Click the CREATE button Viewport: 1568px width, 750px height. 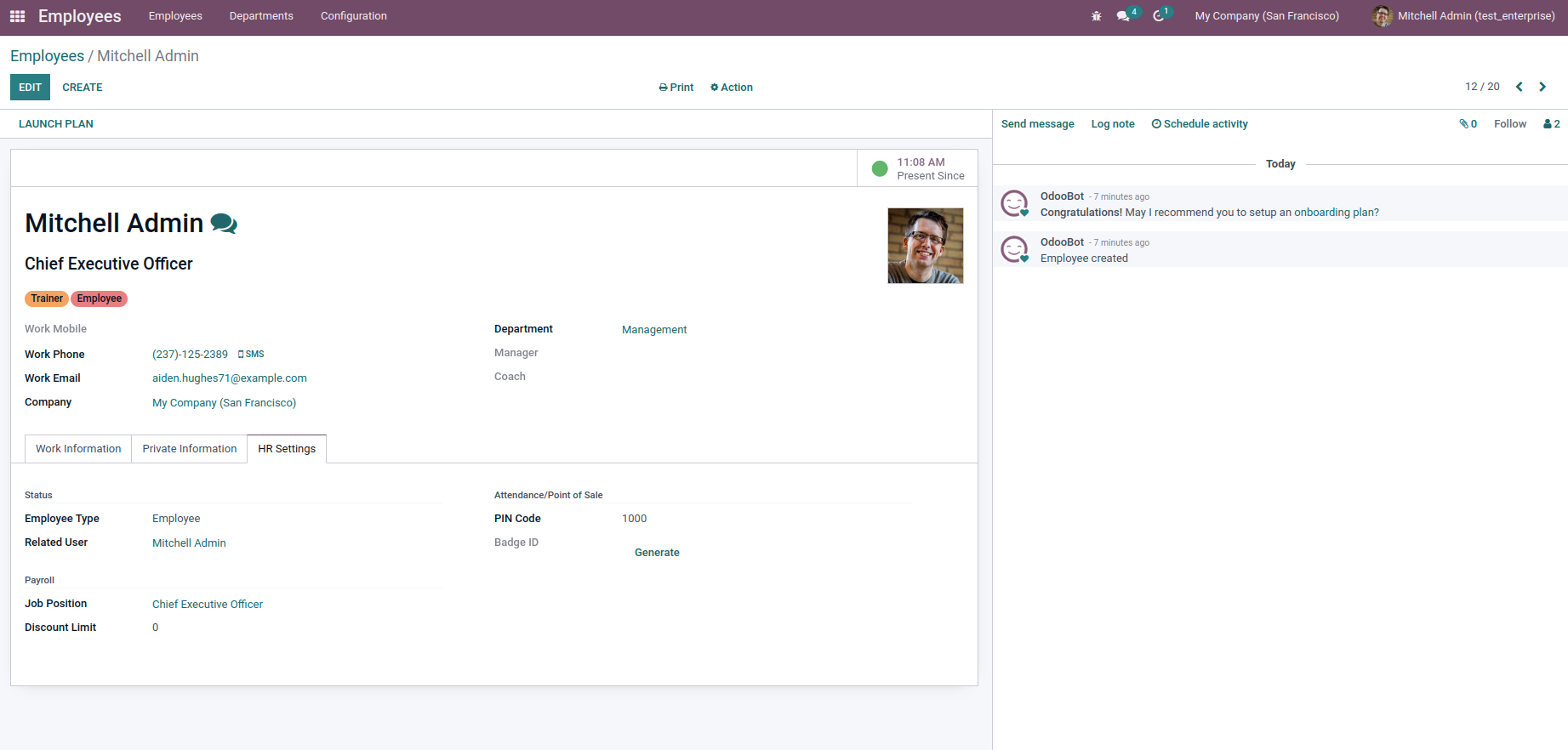(83, 88)
